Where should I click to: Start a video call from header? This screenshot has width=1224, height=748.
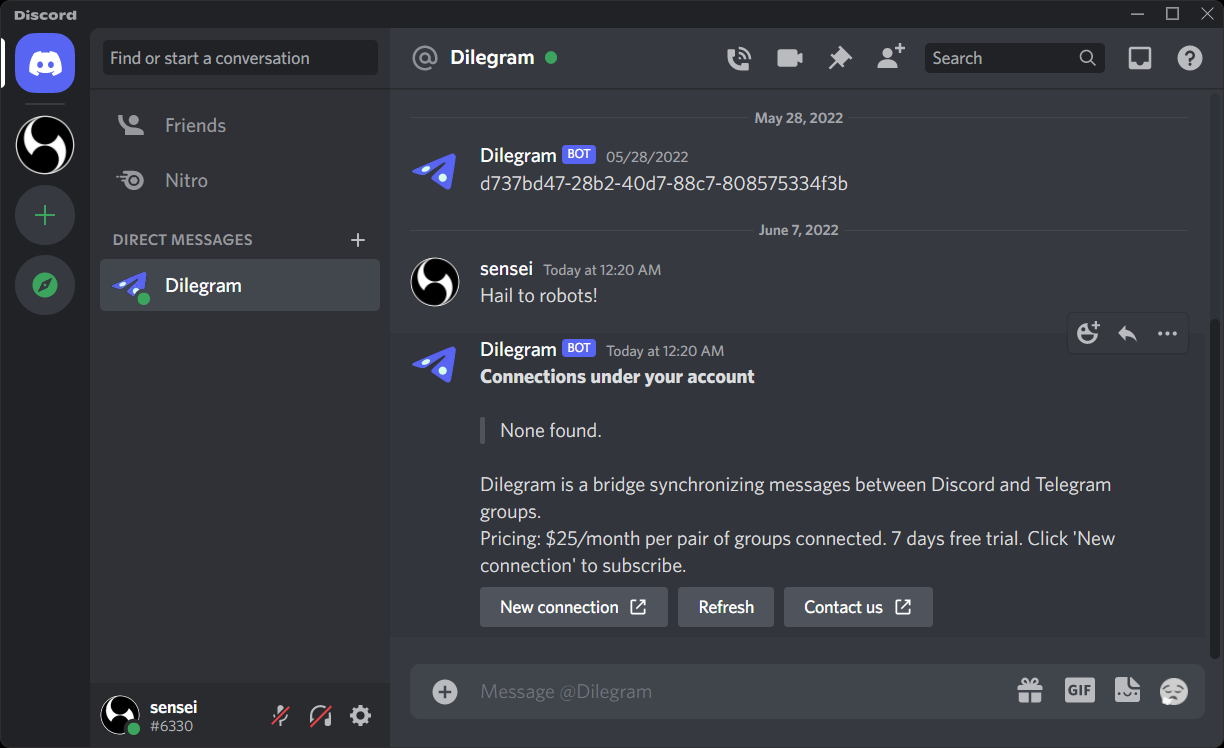click(790, 58)
